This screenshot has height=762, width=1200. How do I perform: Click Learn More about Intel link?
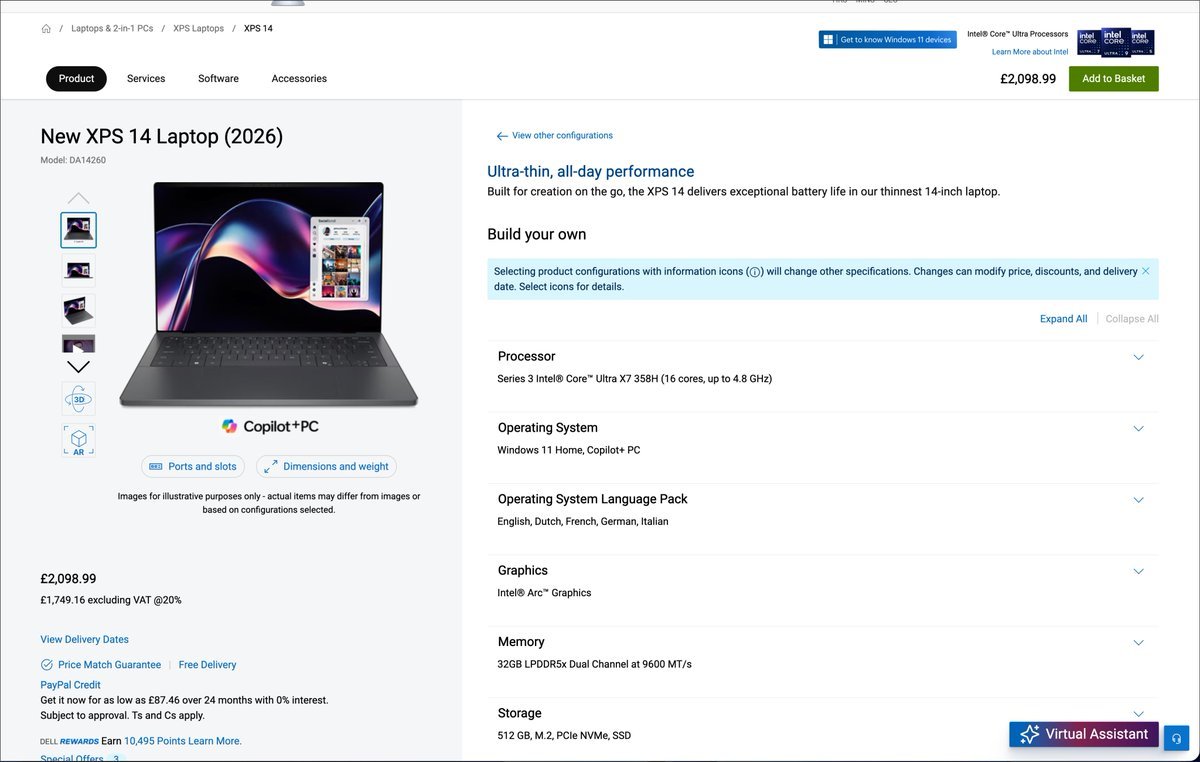(x=1029, y=52)
